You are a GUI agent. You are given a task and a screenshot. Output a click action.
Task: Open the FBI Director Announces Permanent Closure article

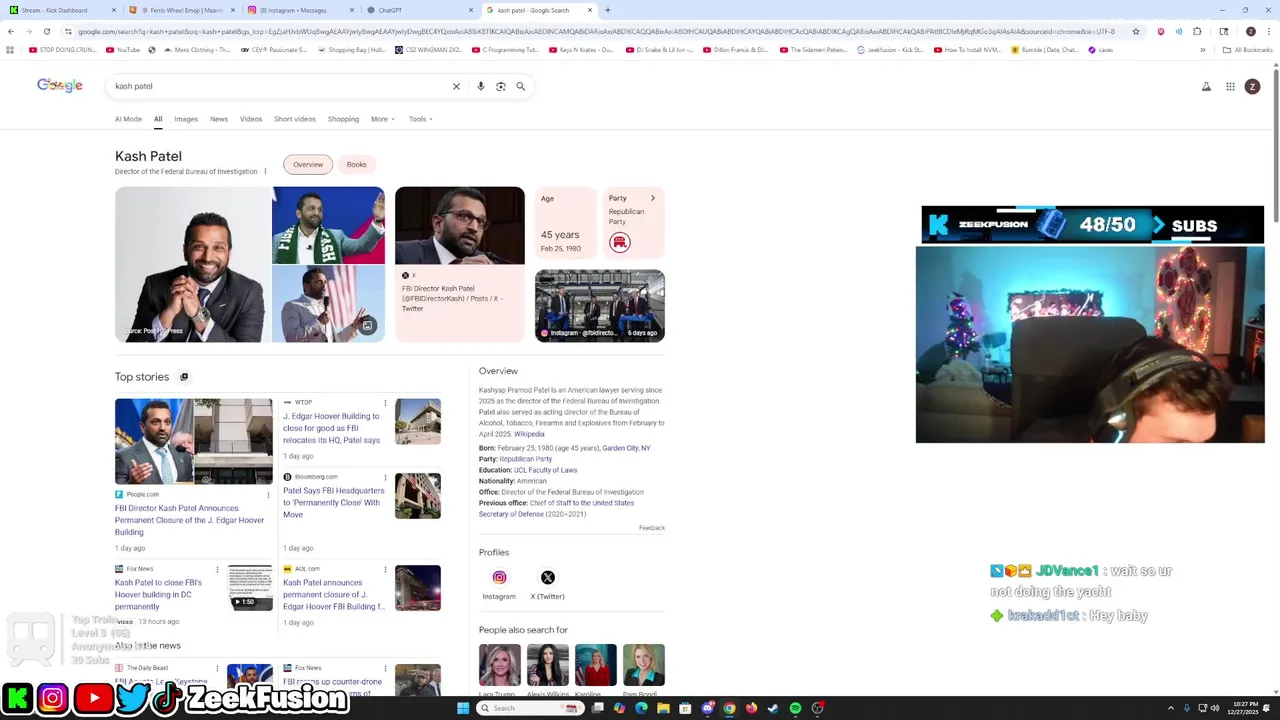(190, 520)
